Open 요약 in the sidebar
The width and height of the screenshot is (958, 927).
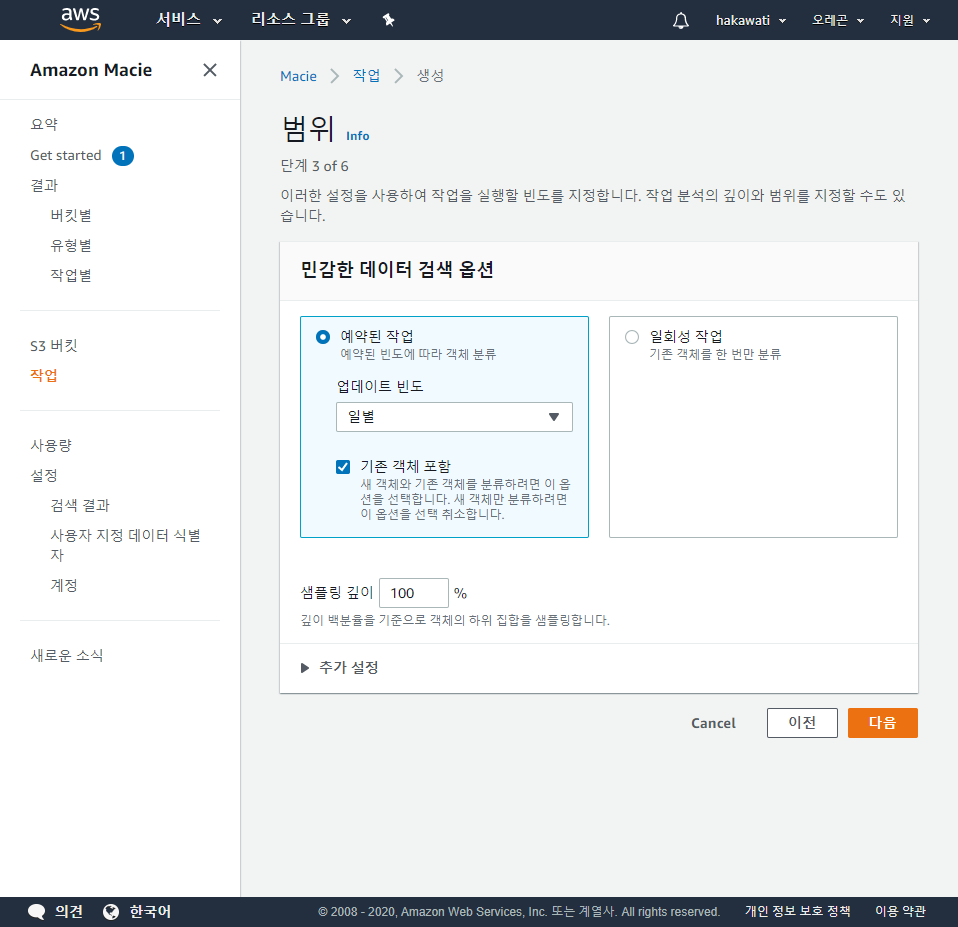[44, 125]
